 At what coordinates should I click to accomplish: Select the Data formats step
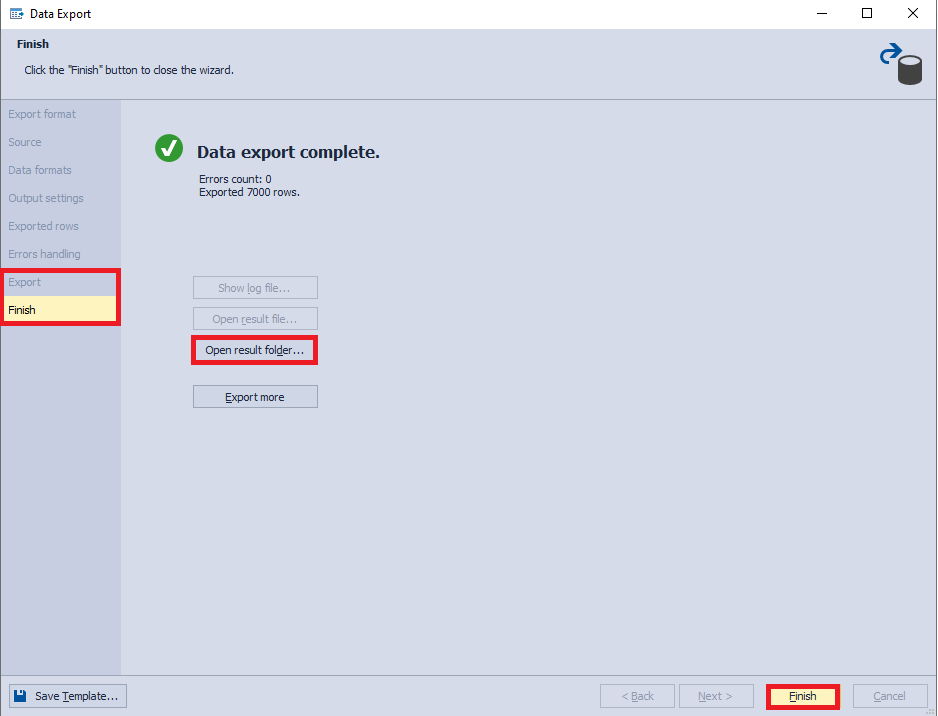(x=39, y=170)
